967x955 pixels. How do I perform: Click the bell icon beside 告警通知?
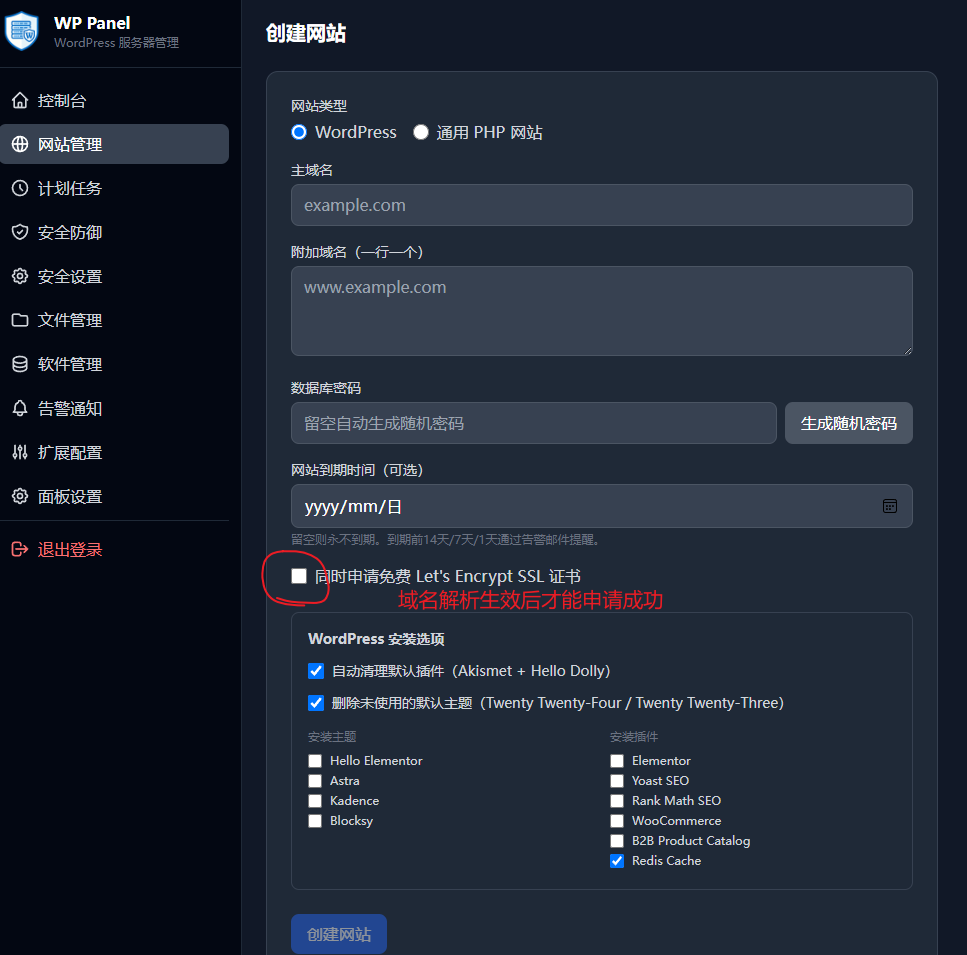pyautogui.click(x=20, y=408)
